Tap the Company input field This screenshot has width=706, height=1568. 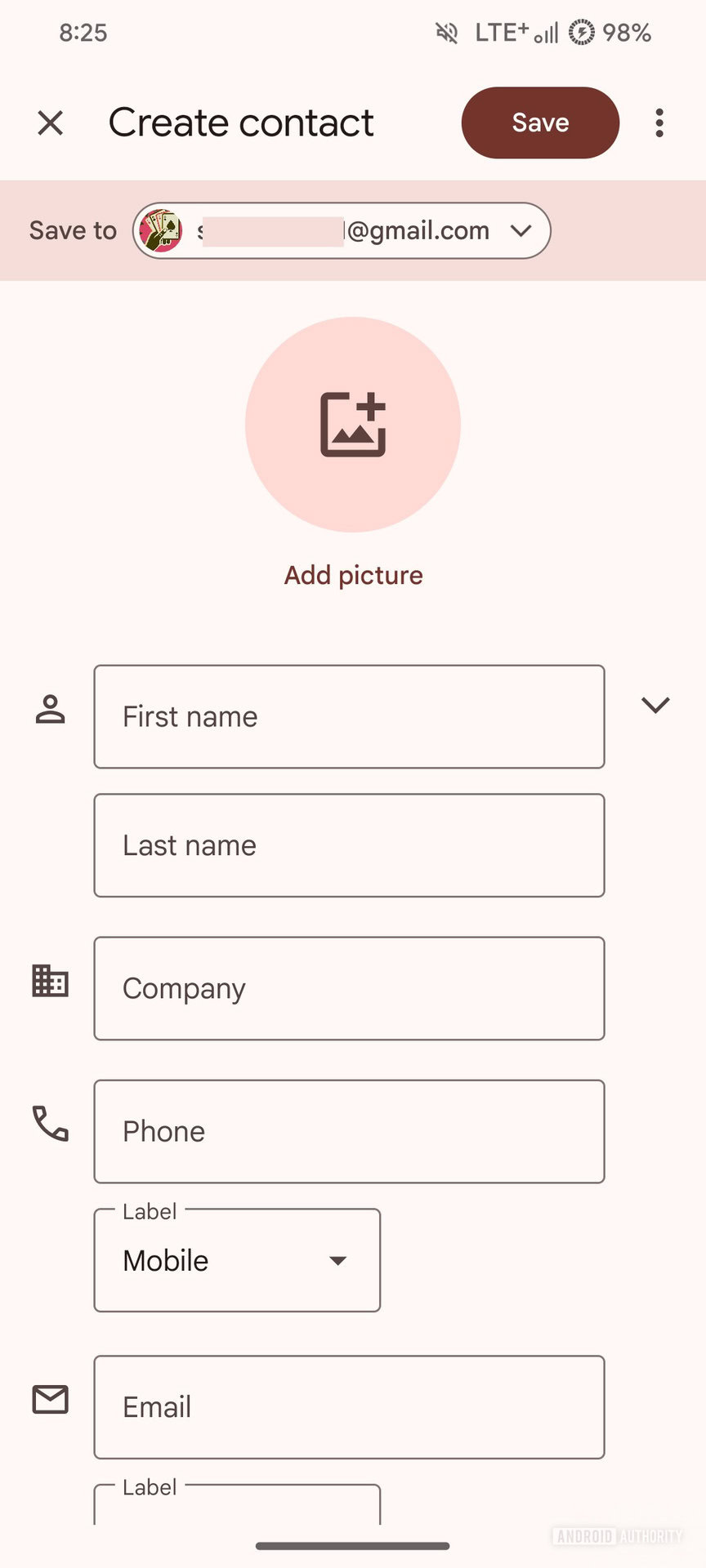(x=349, y=988)
